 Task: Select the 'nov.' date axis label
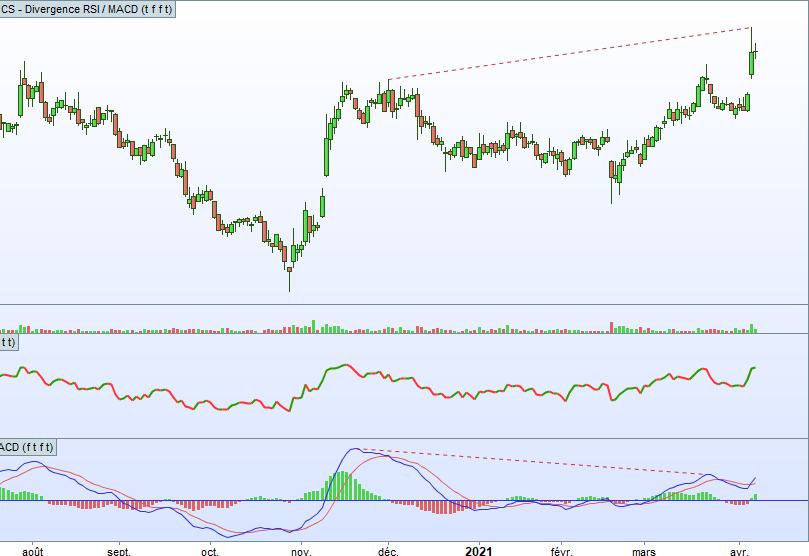301,551
